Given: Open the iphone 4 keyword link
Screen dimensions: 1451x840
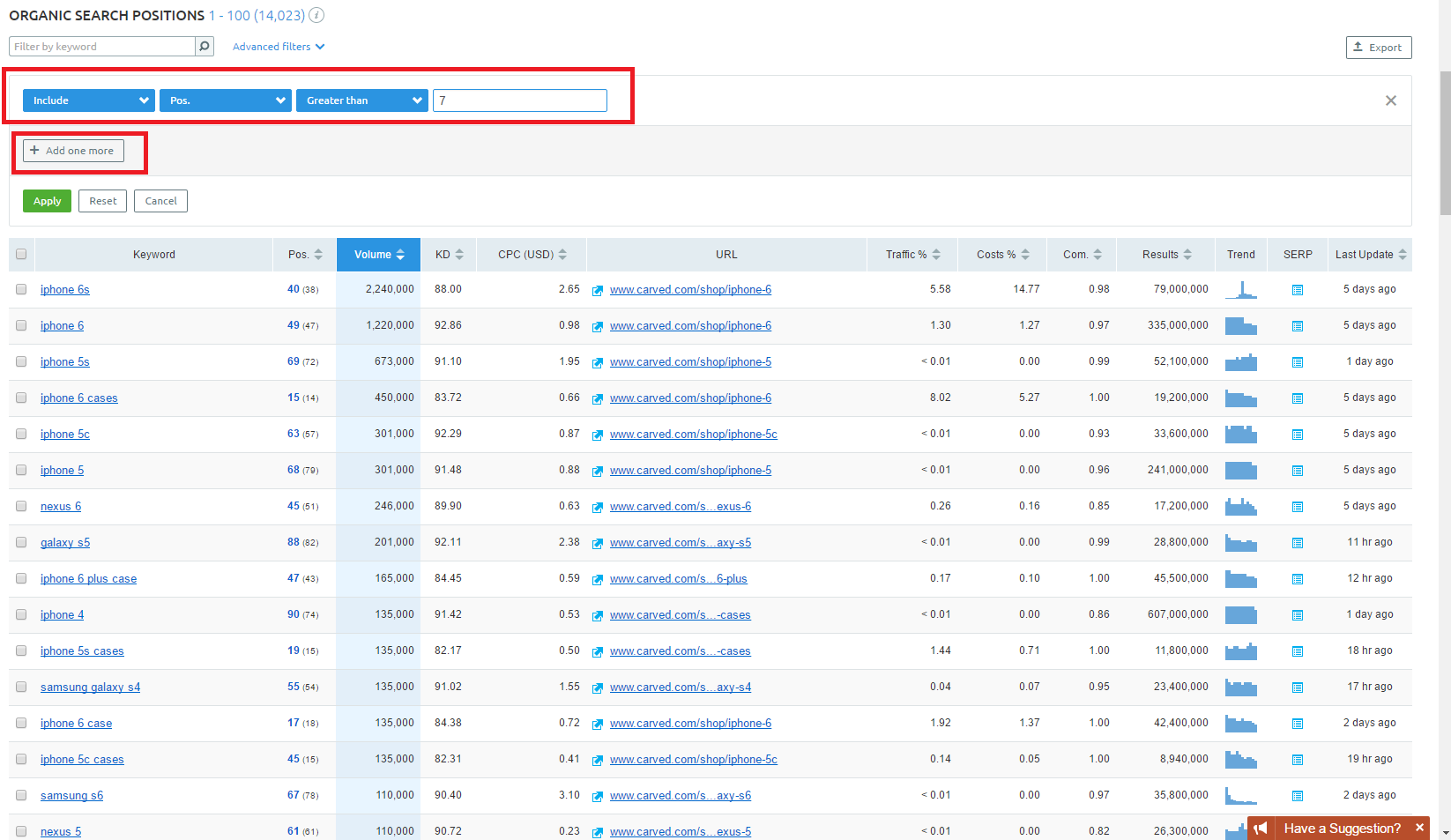Looking at the screenshot, I should click(x=62, y=615).
